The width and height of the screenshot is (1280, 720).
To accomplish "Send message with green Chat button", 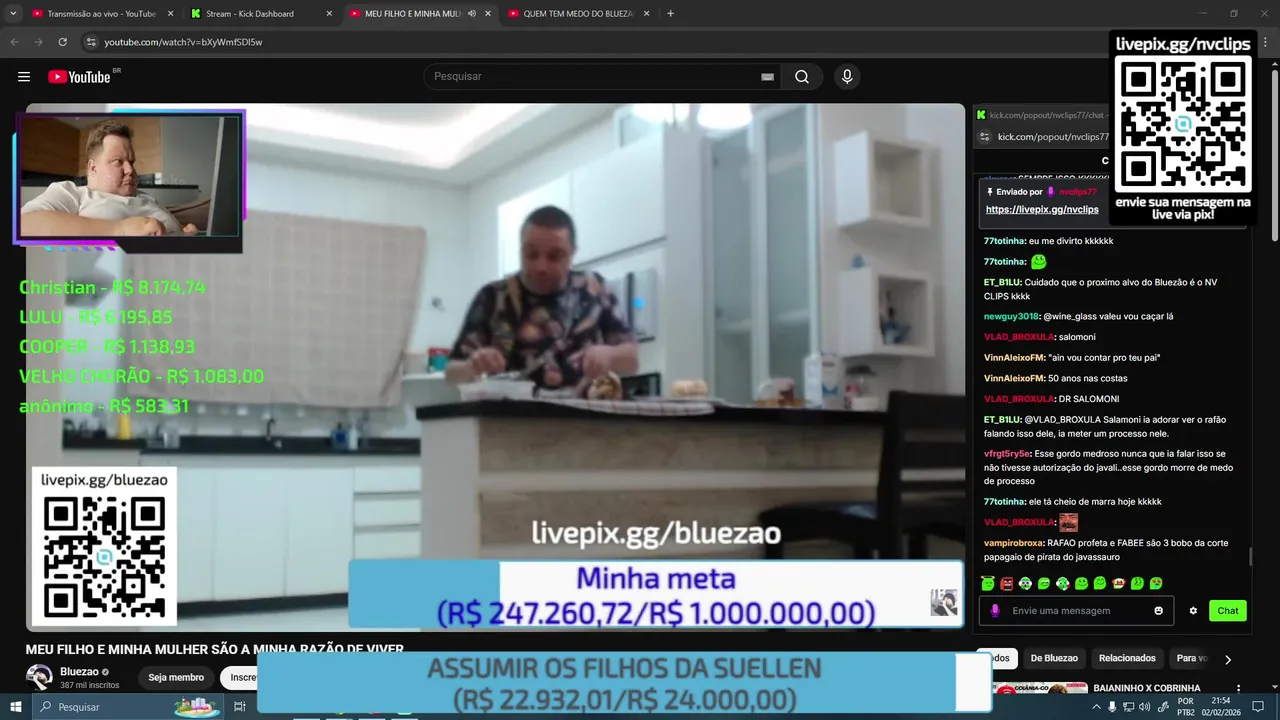I will [1228, 611].
